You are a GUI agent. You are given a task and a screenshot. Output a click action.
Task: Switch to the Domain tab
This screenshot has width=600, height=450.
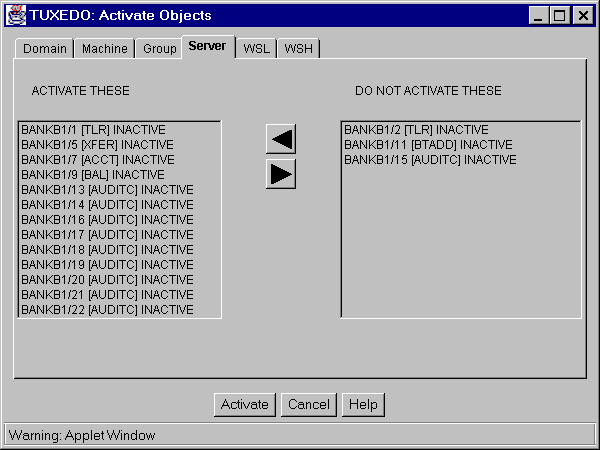click(x=44, y=49)
